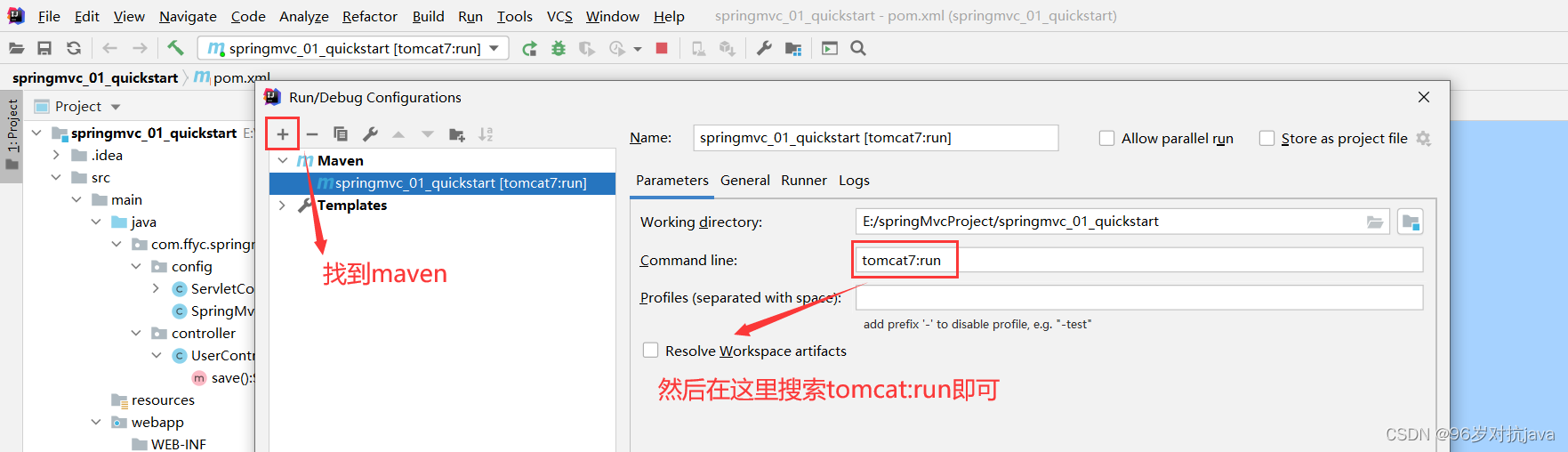The width and height of the screenshot is (1568, 452).
Task: Click the Save All disk icon
Action: (44, 48)
